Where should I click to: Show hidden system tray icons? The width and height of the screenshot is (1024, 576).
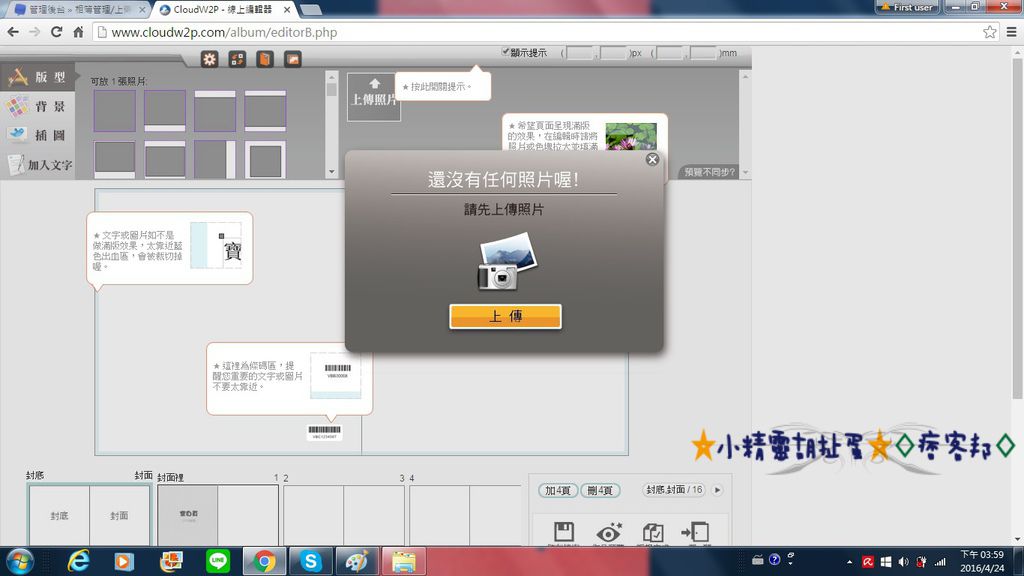tap(849, 562)
